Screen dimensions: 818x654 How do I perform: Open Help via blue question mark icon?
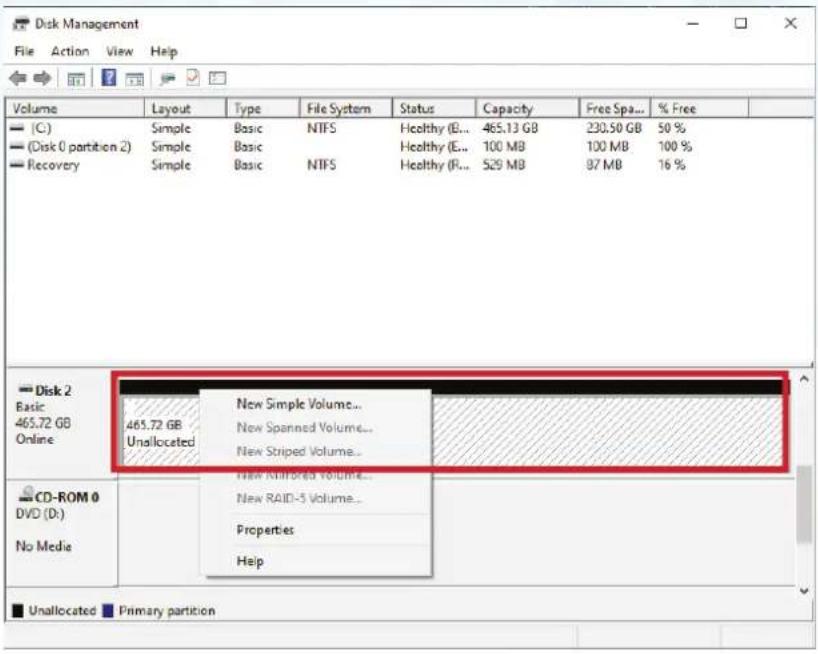click(109, 78)
